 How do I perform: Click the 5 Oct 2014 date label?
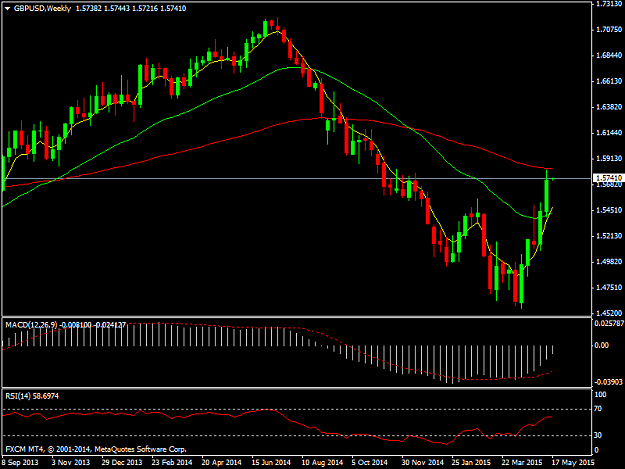[369, 462]
